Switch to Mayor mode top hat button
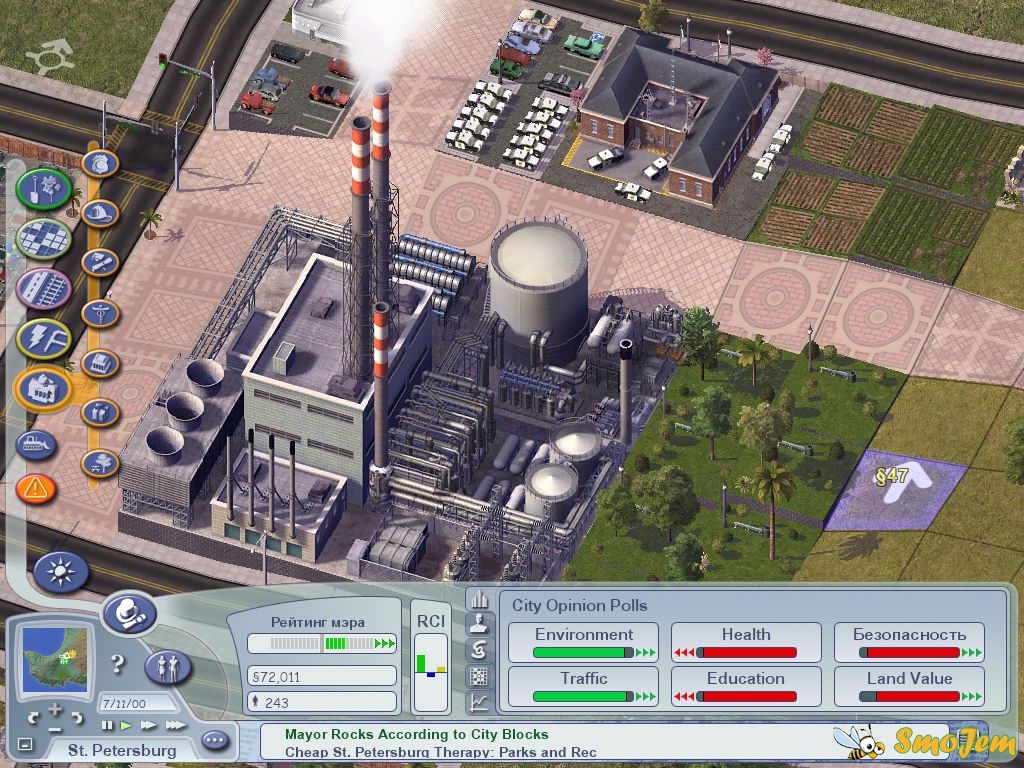Screen dimensions: 1024x768 click(x=129, y=614)
